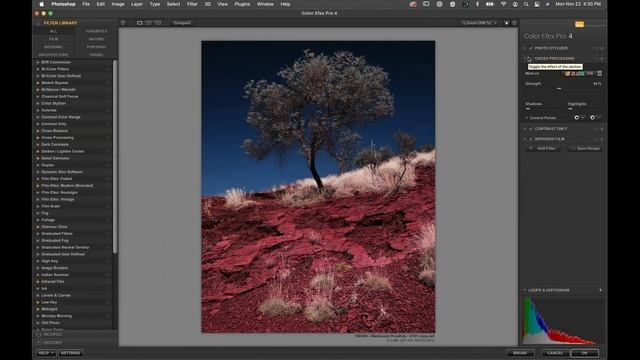Select the Infrared Film filter in library

coord(53,282)
